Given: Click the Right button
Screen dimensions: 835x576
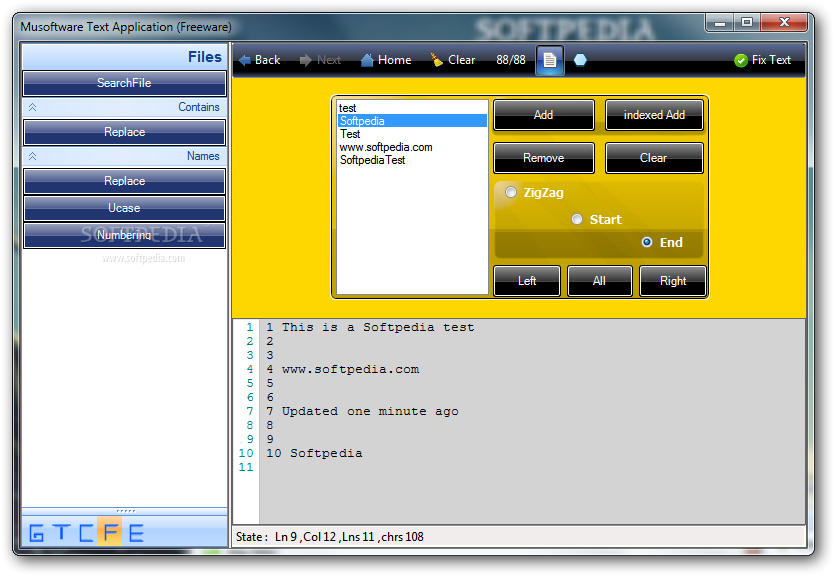Looking at the screenshot, I should [x=673, y=281].
